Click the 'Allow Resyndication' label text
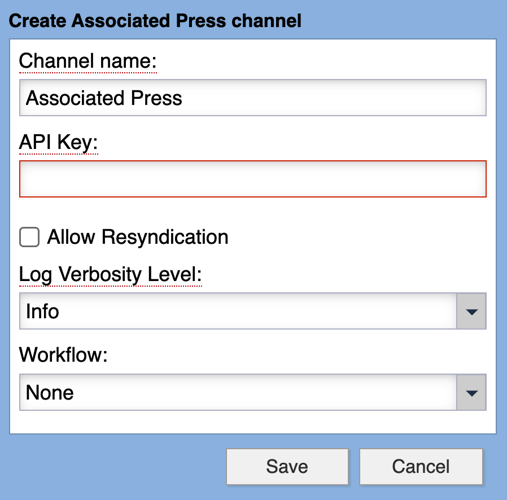This screenshot has width=507, height=500. tap(138, 237)
